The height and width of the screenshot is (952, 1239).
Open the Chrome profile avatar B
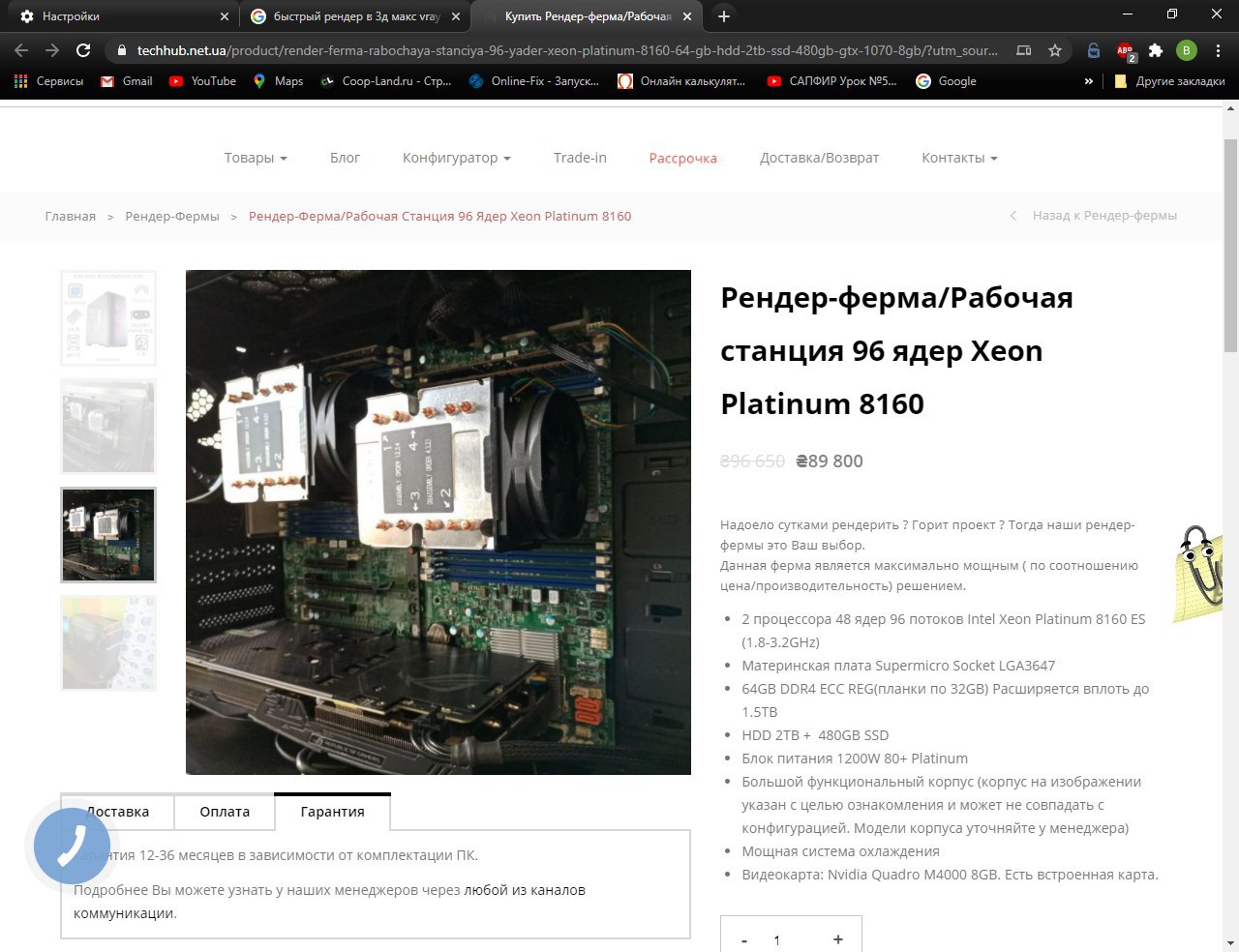point(1187,50)
